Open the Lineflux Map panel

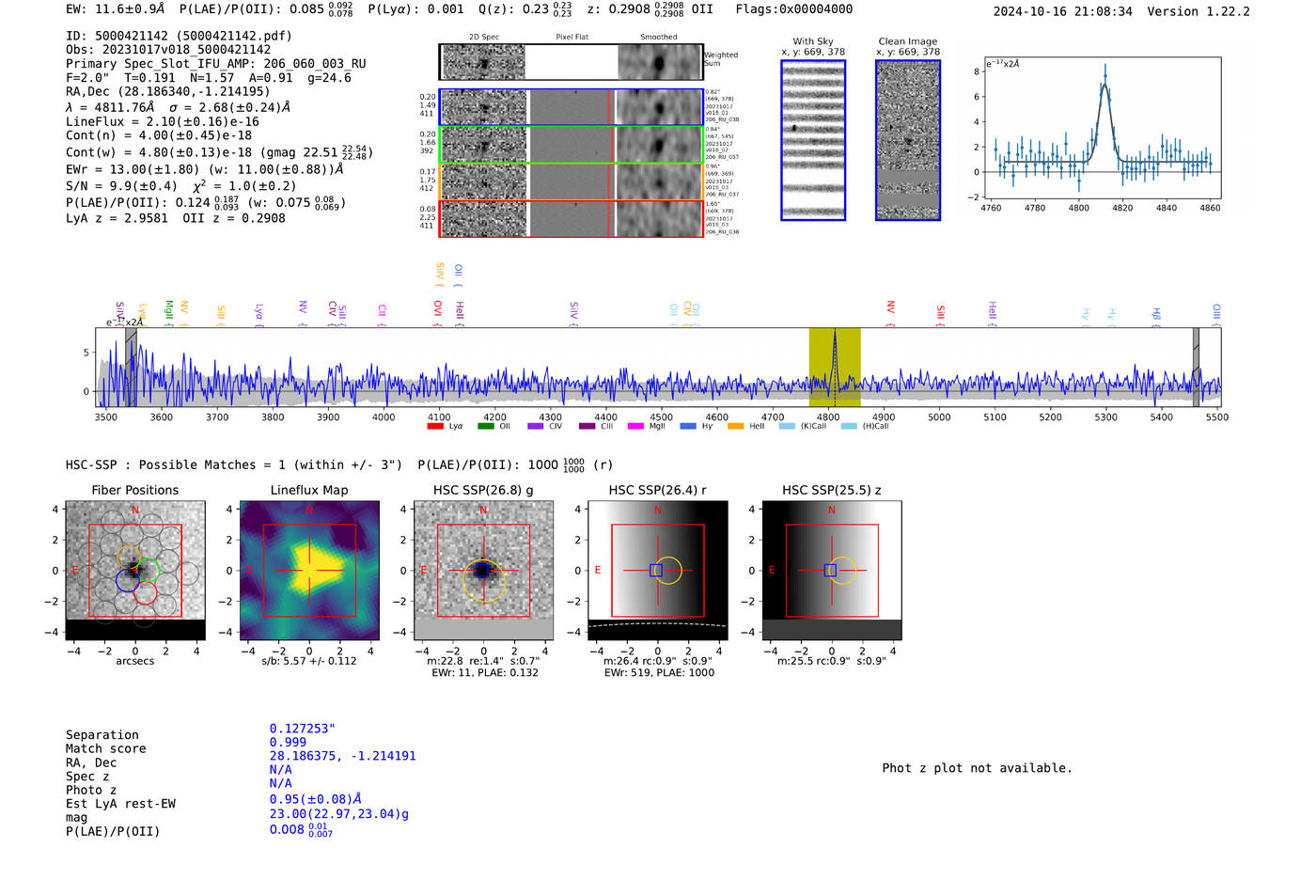click(x=309, y=571)
